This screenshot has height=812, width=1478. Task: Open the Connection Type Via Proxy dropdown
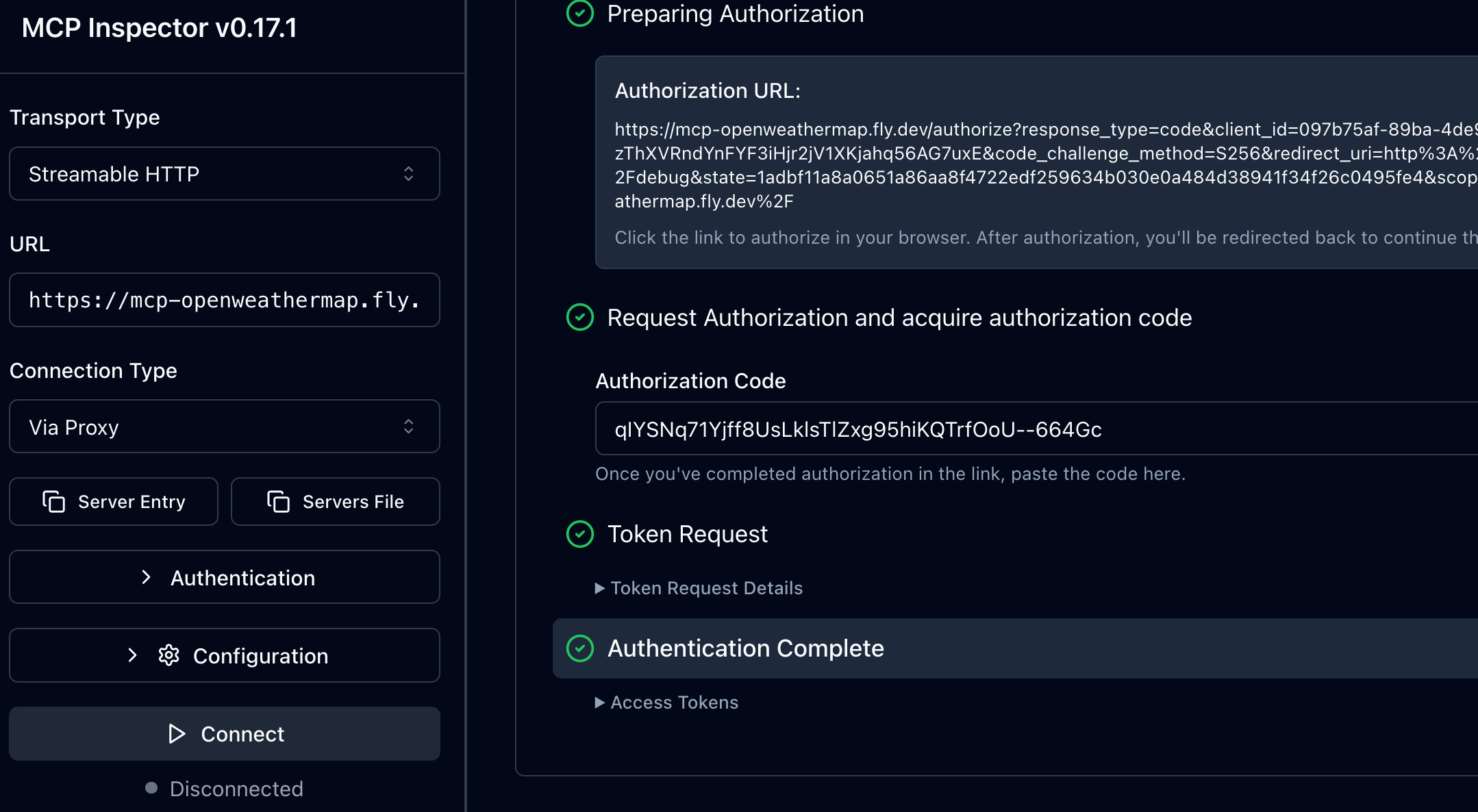(x=225, y=427)
